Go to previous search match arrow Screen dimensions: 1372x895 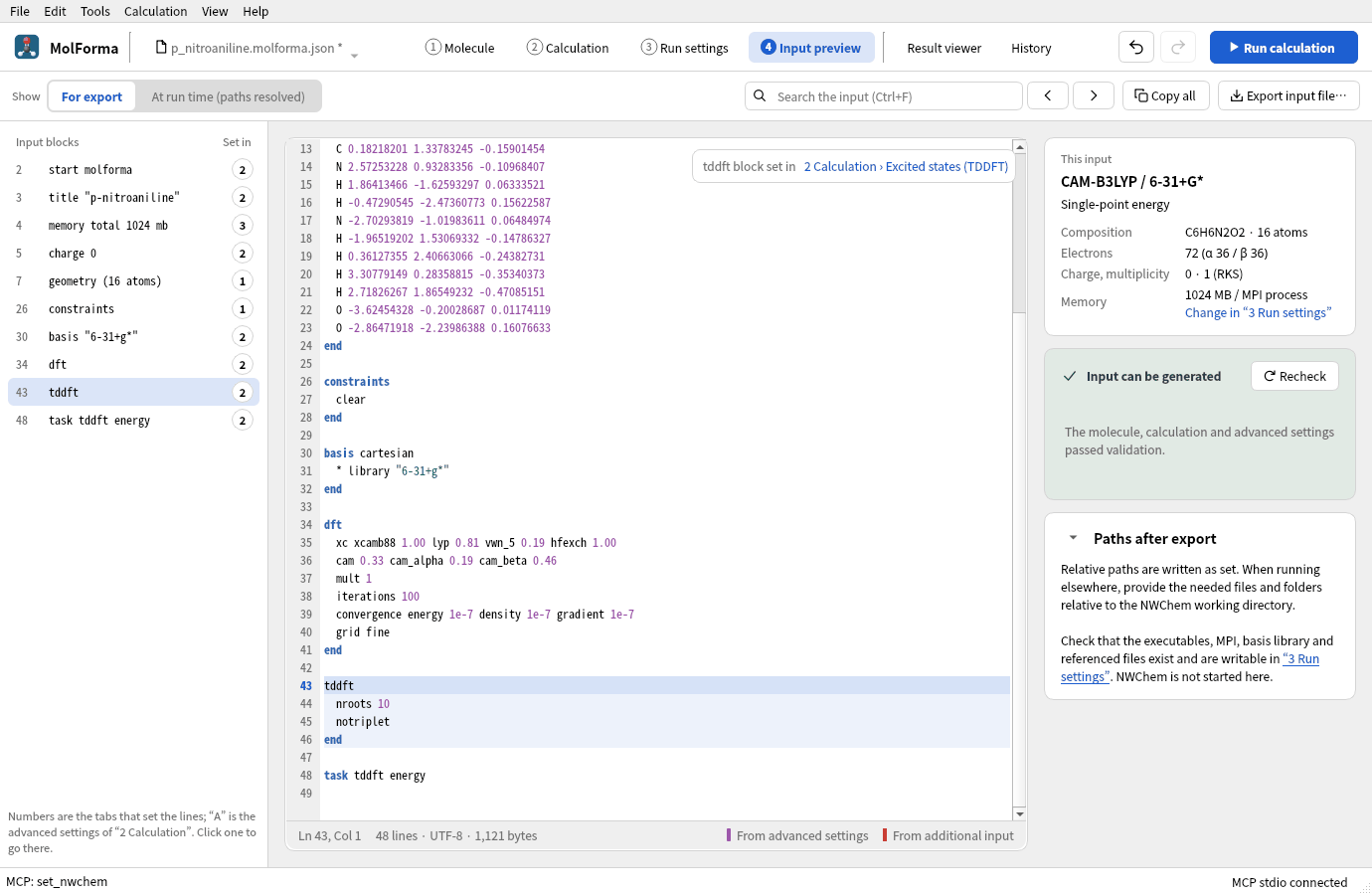1048,95
